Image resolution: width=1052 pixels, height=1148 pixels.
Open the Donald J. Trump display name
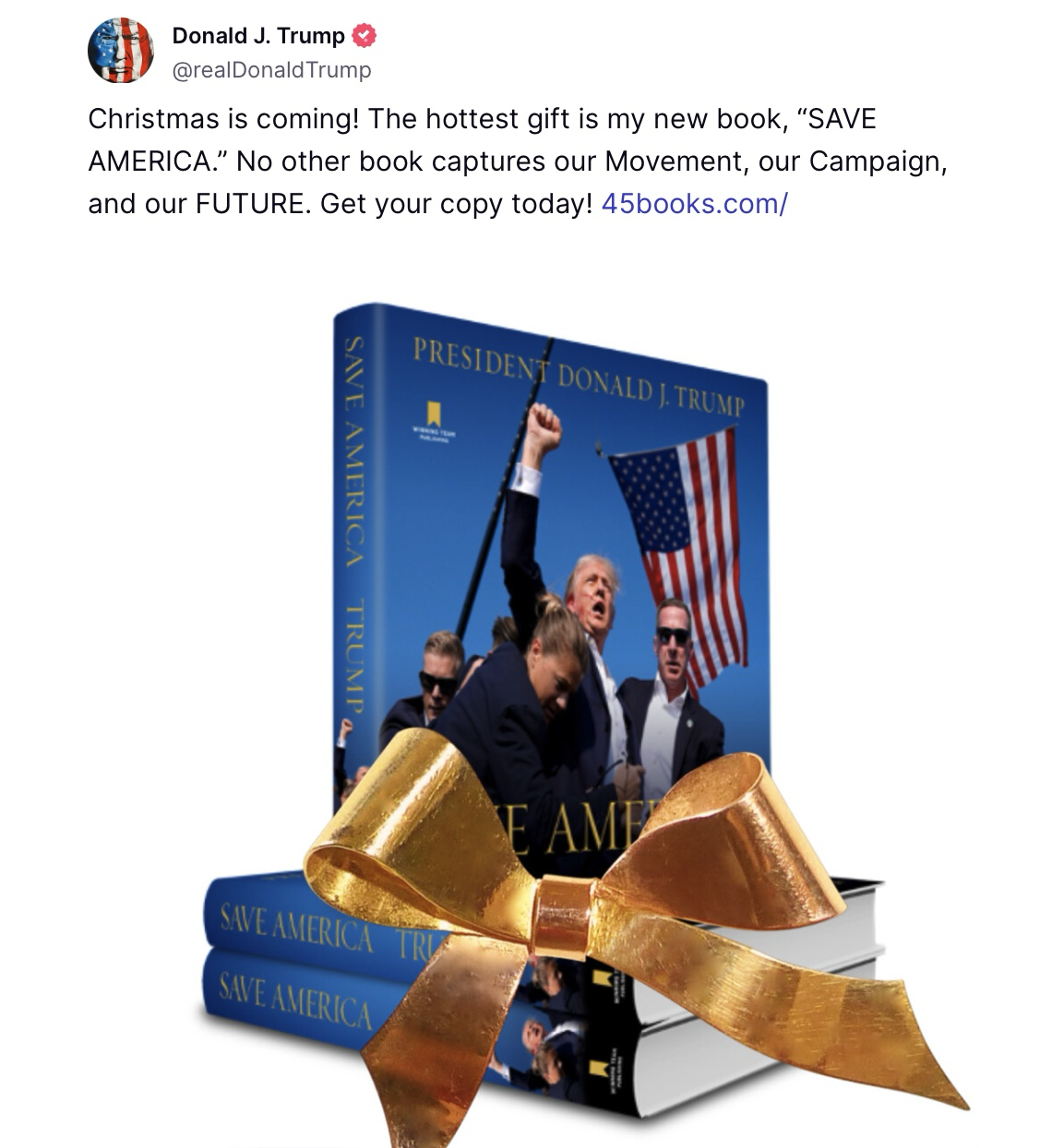[x=258, y=36]
